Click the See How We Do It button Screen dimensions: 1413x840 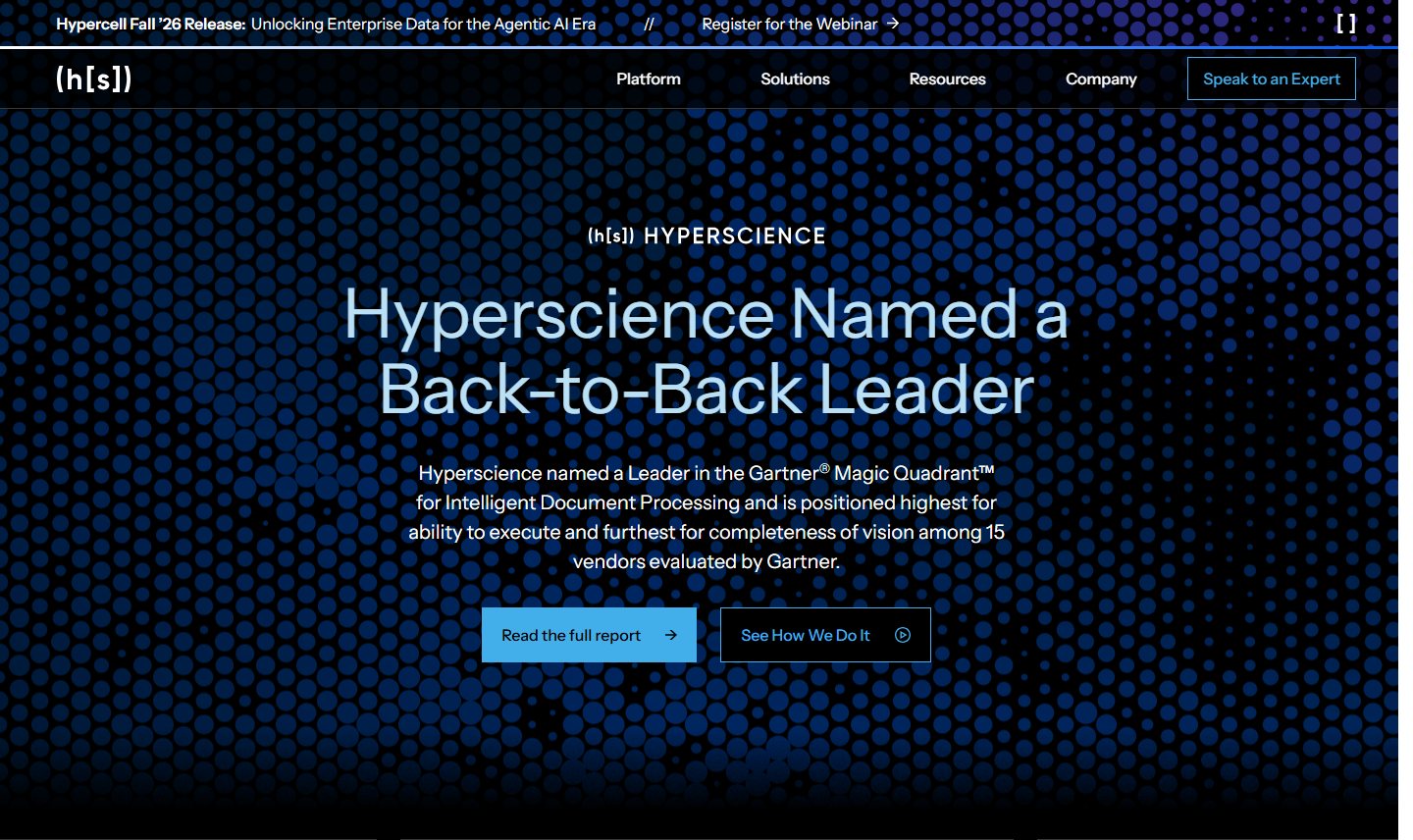click(825, 635)
